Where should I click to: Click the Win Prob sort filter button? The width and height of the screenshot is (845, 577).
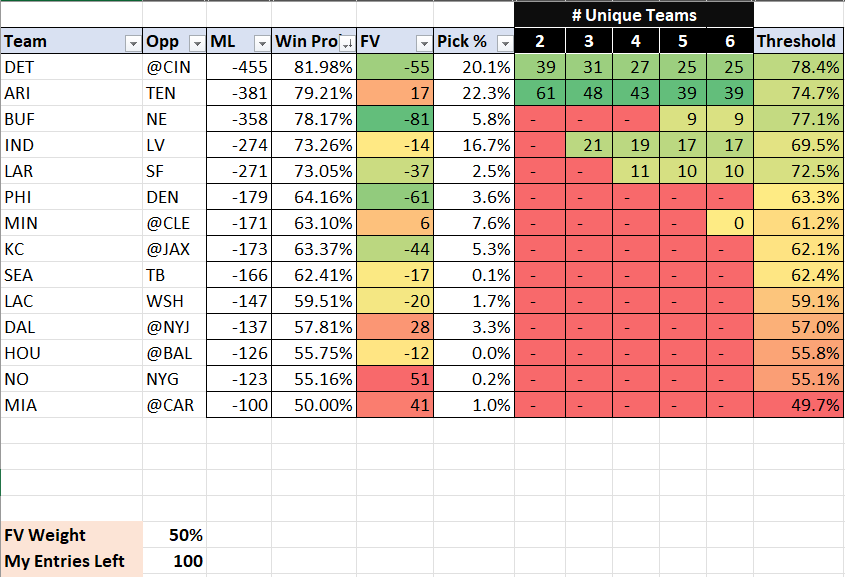click(x=346, y=42)
